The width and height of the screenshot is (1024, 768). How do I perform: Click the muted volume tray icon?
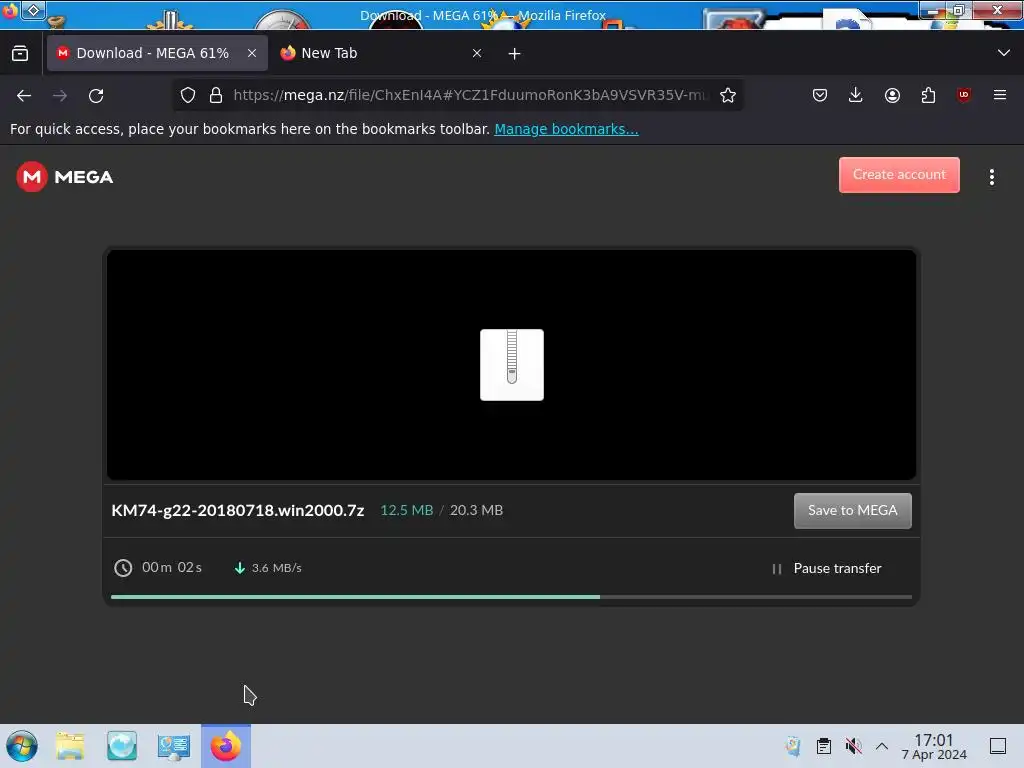[x=853, y=746]
